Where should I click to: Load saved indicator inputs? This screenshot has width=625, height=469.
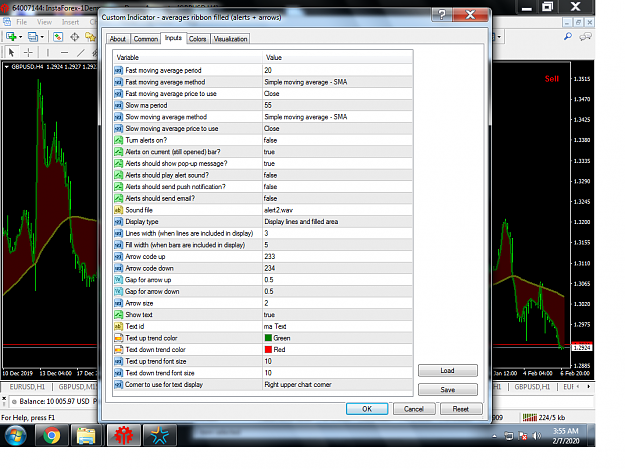pos(448,371)
